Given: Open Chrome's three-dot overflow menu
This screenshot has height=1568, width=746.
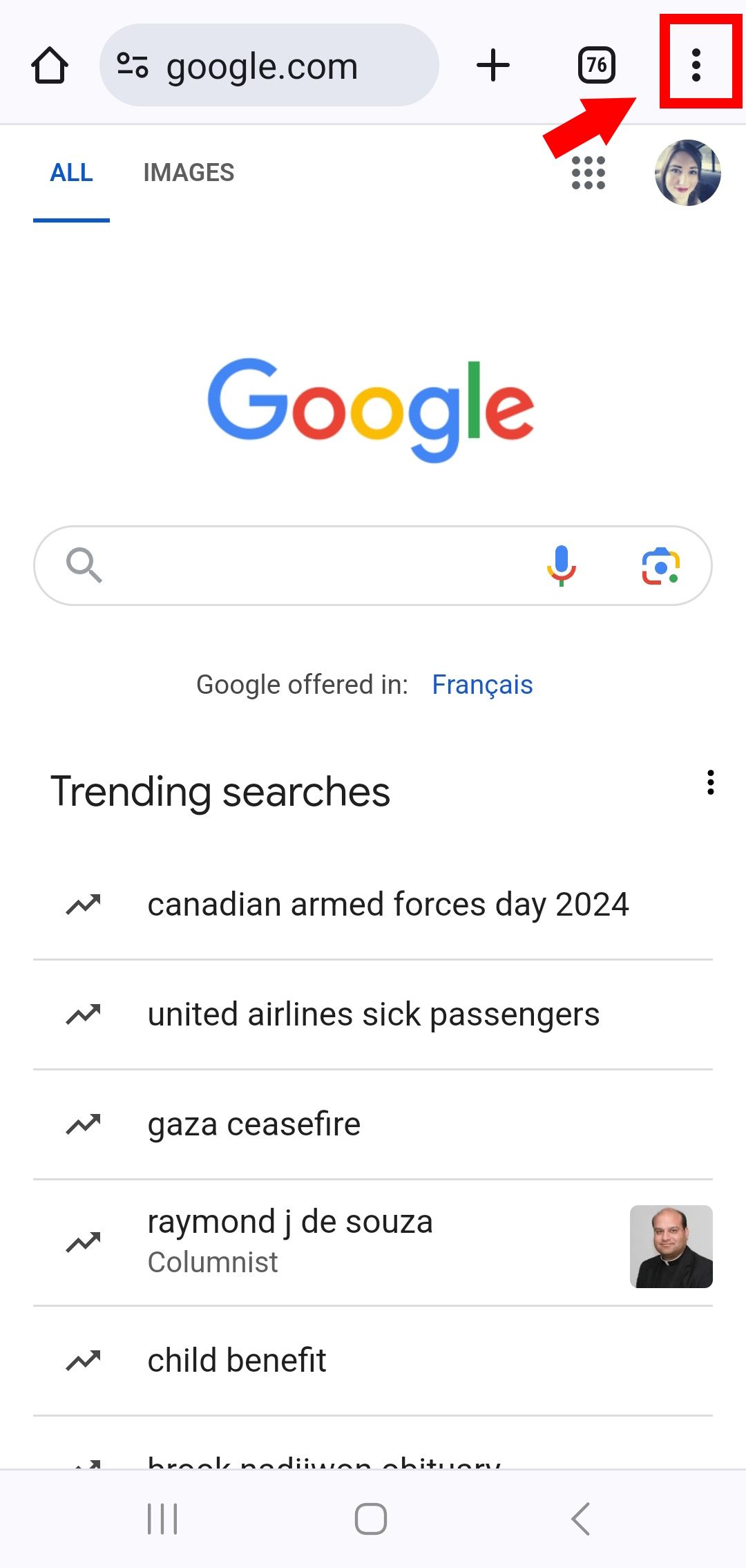Looking at the screenshot, I should [x=696, y=66].
